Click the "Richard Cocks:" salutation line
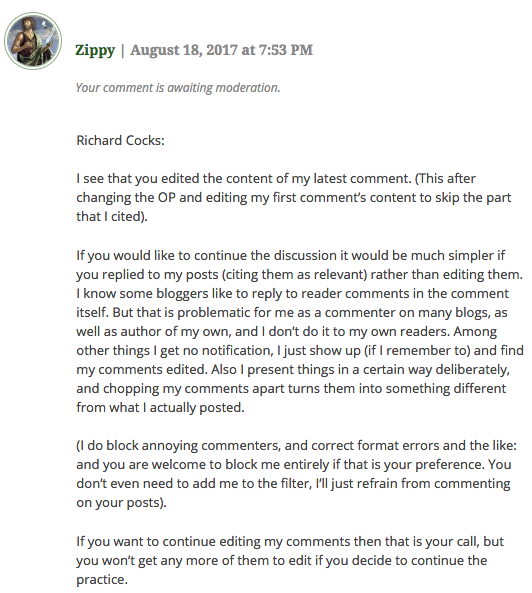532x593 pixels. click(120, 141)
